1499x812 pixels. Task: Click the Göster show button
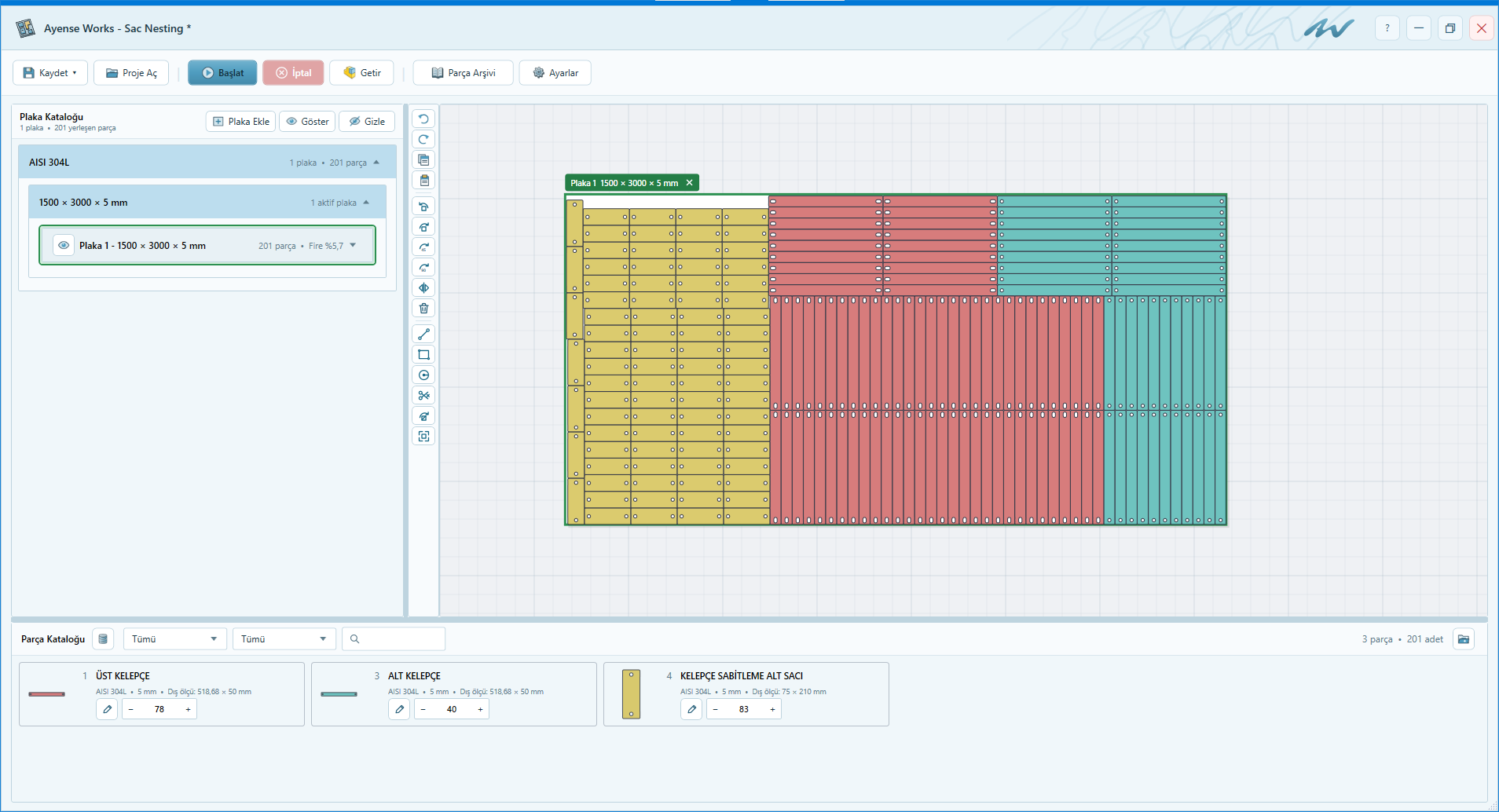308,122
